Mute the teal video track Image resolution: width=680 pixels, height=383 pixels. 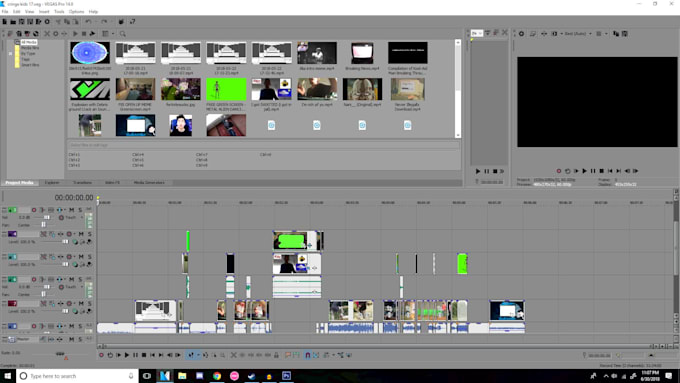tap(81, 257)
